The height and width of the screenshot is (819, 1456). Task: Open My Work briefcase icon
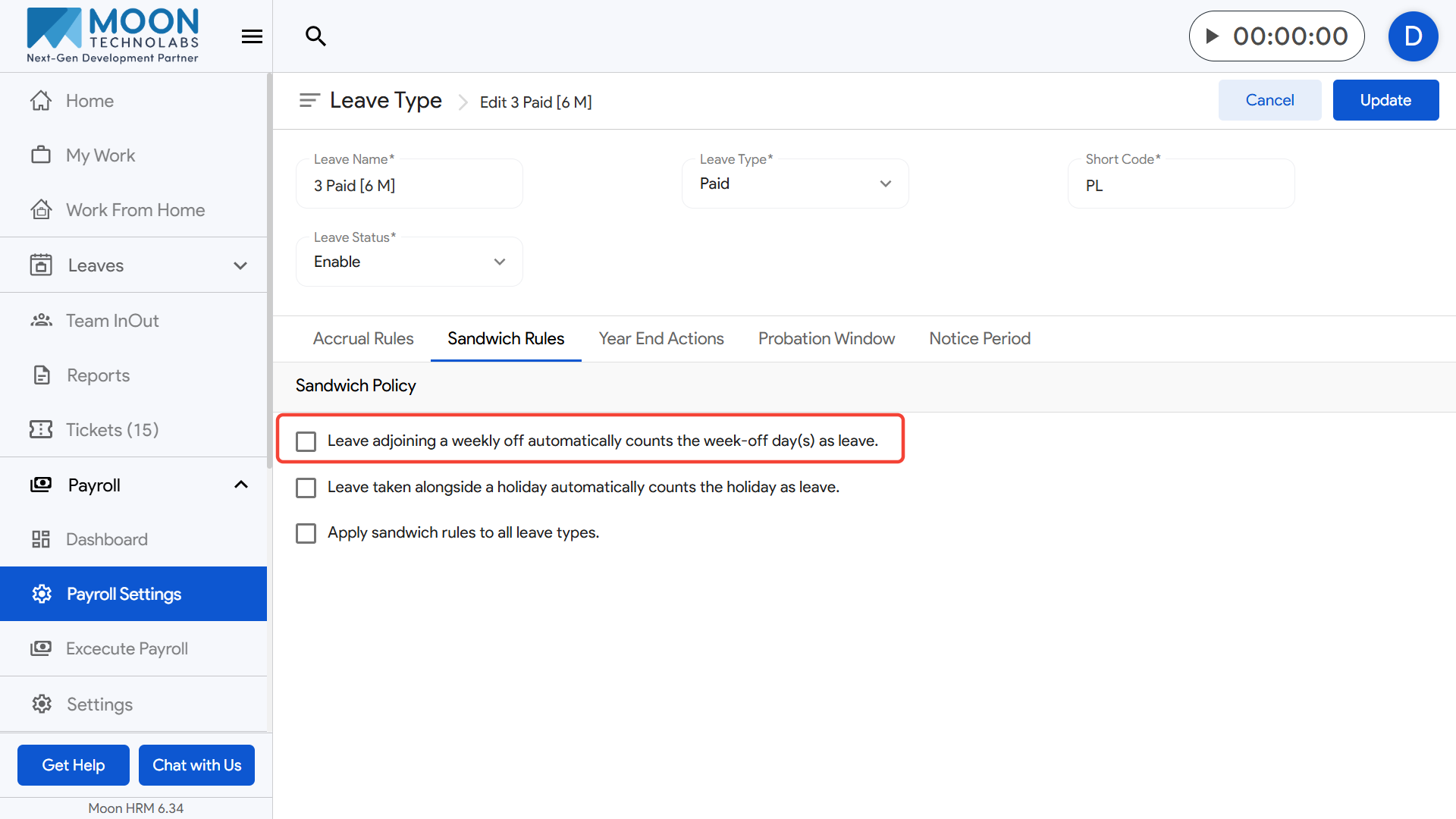pos(41,155)
